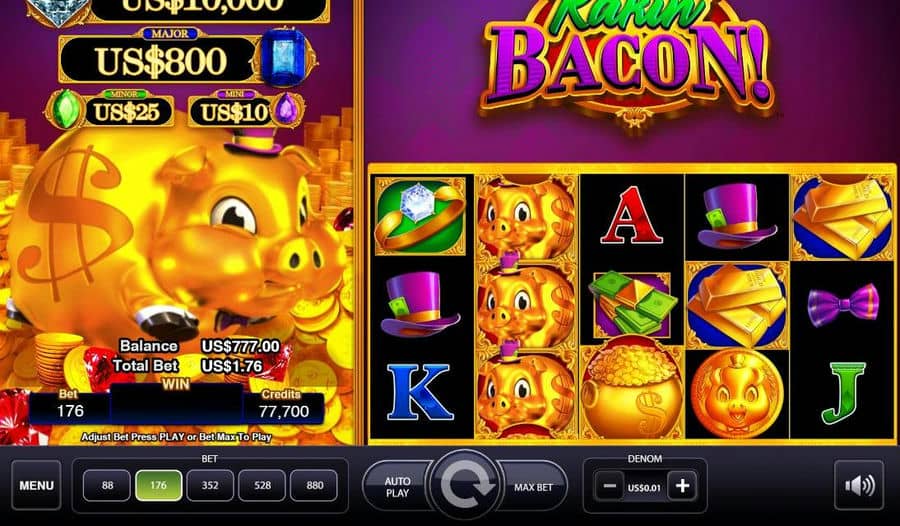This screenshot has height=526, width=900.
Task: Click the diamond ring symbol on reels
Action: click(x=420, y=215)
